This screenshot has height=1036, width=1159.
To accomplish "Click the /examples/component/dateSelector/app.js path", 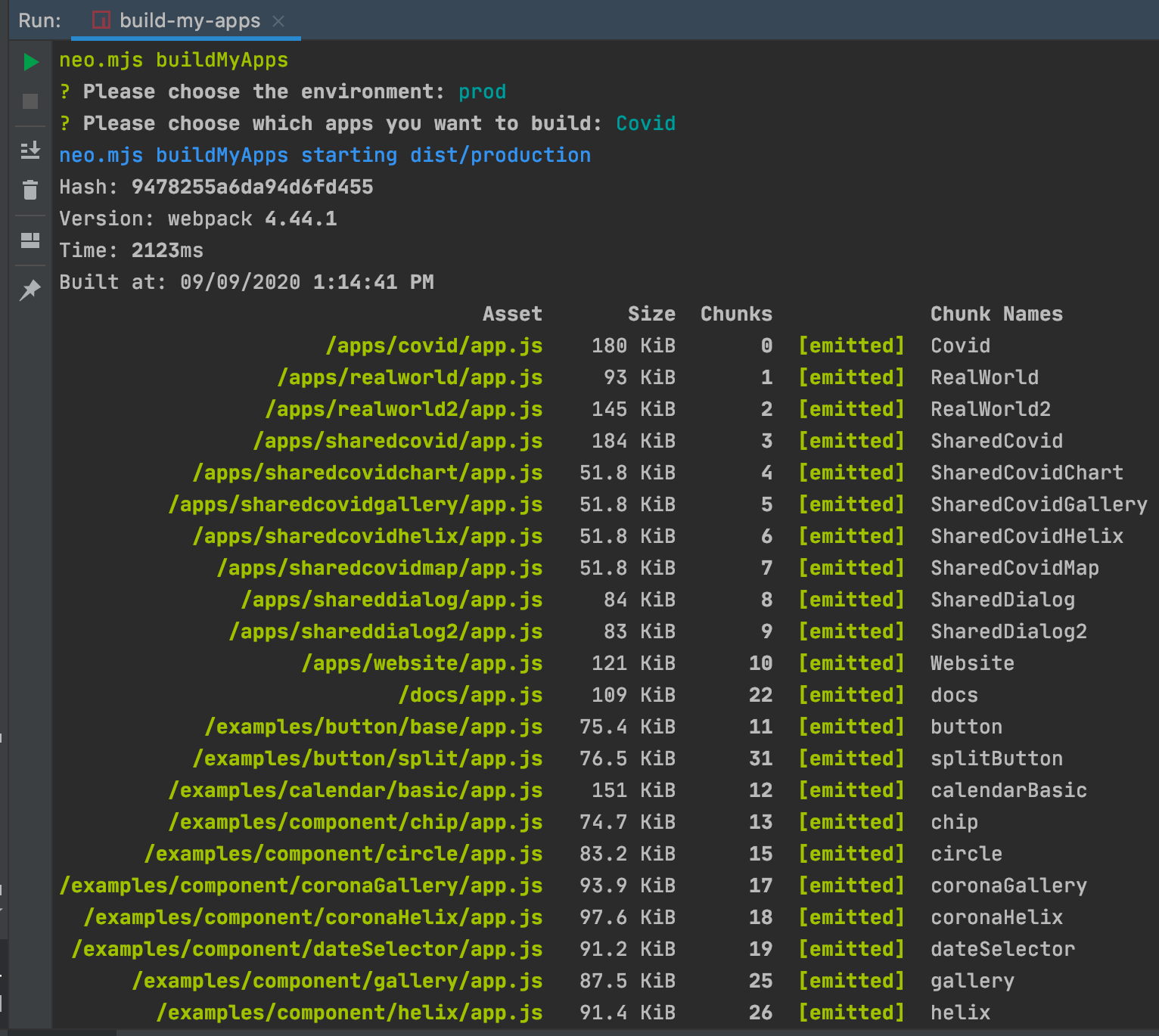I will pos(307,949).
